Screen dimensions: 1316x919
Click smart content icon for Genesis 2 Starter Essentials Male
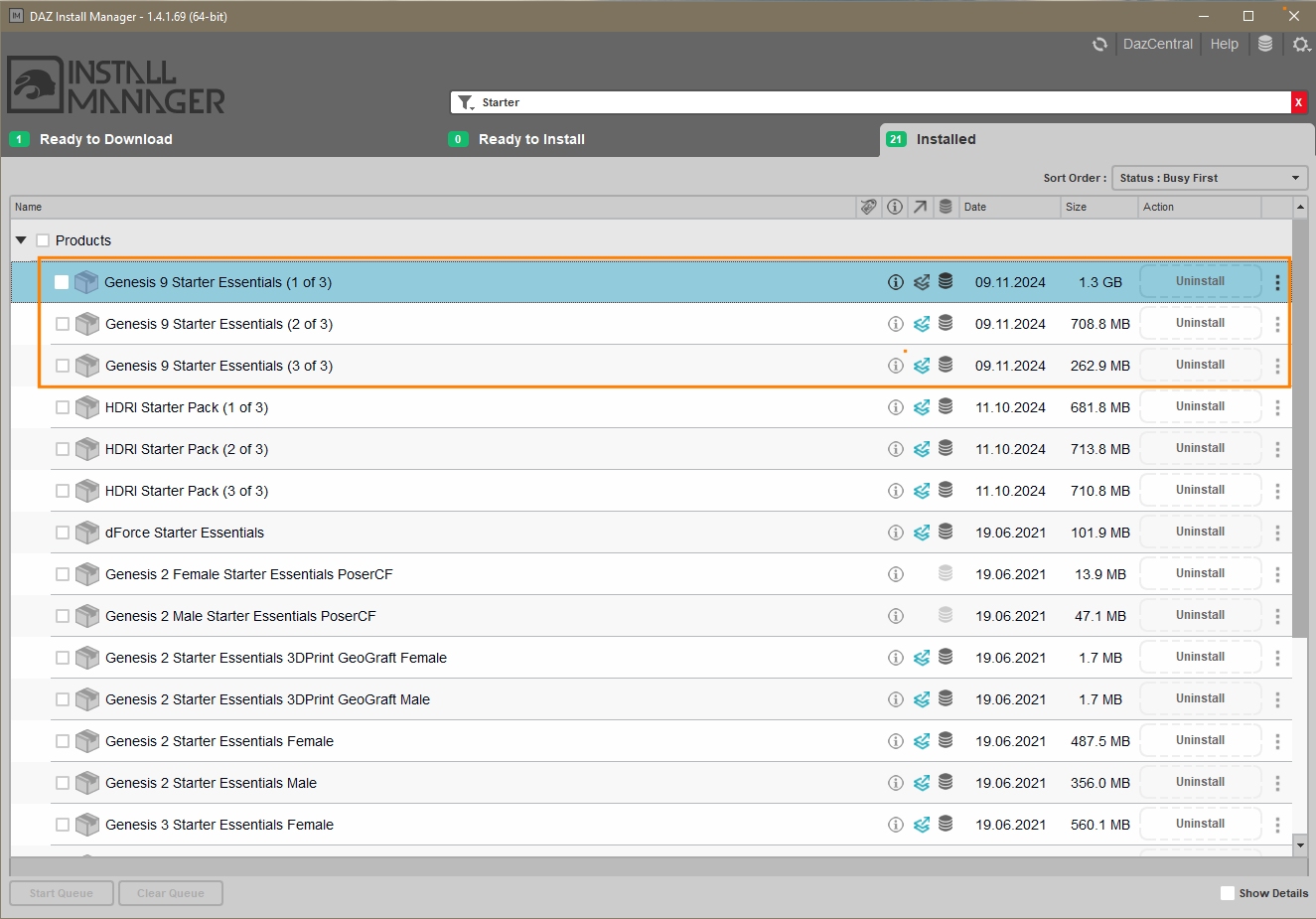pyautogui.click(x=922, y=783)
